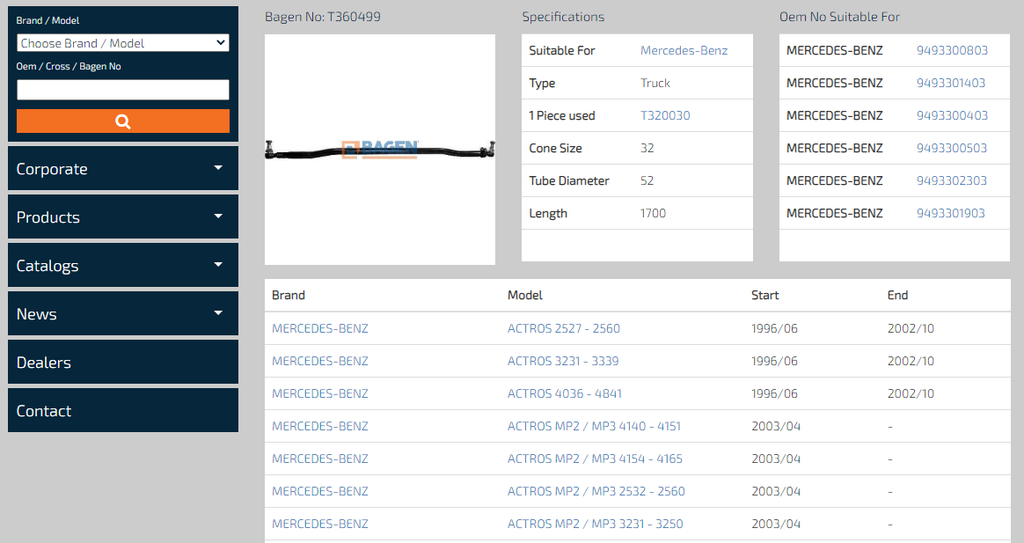This screenshot has width=1024, height=543.
Task: Click ACTROS MP2 / MP3 3231 - 3250
Action: coord(595,524)
